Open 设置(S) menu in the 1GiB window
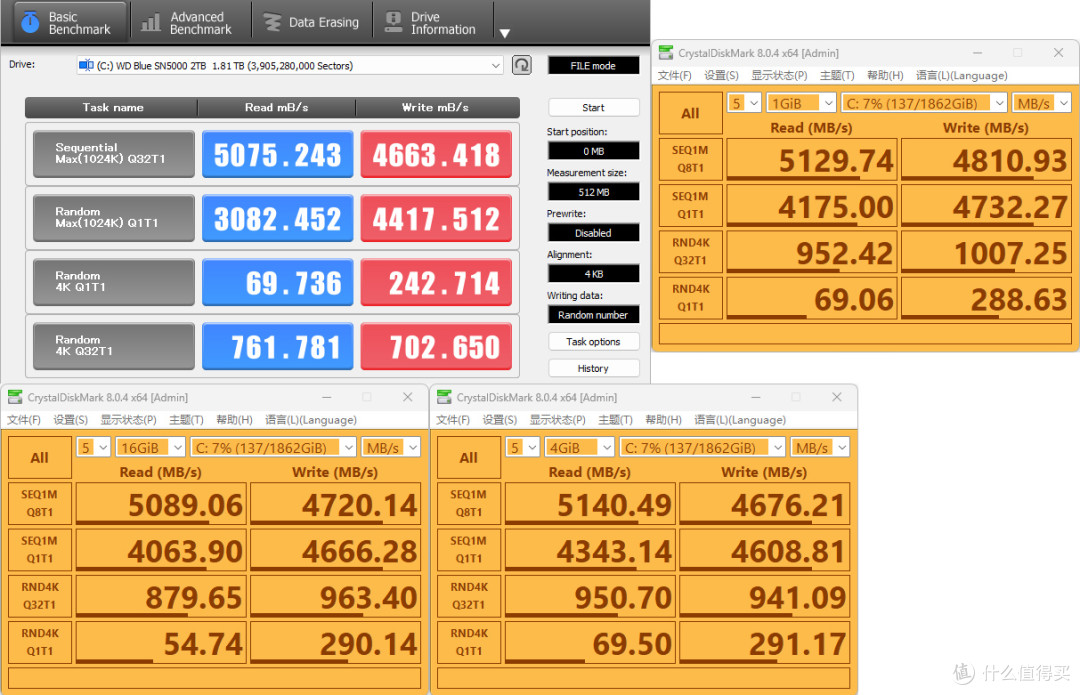Viewport: 1080px width, 695px height. [x=720, y=76]
